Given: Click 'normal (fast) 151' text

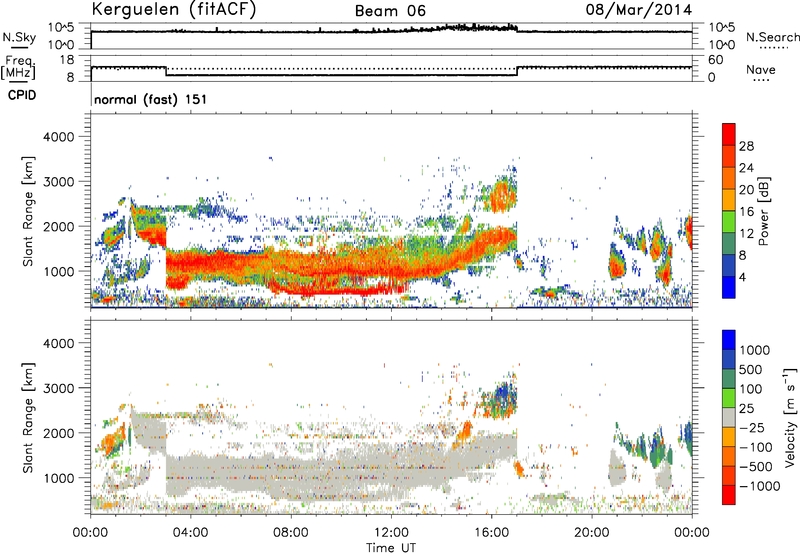Looking at the screenshot, I should (x=151, y=99).
